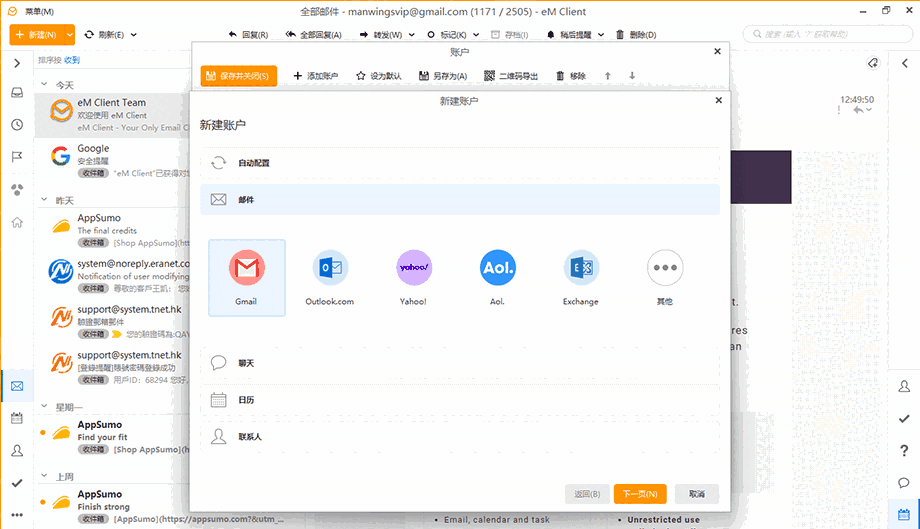The width and height of the screenshot is (920, 529).
Task: Select Gmail as the account type
Action: pos(246,277)
